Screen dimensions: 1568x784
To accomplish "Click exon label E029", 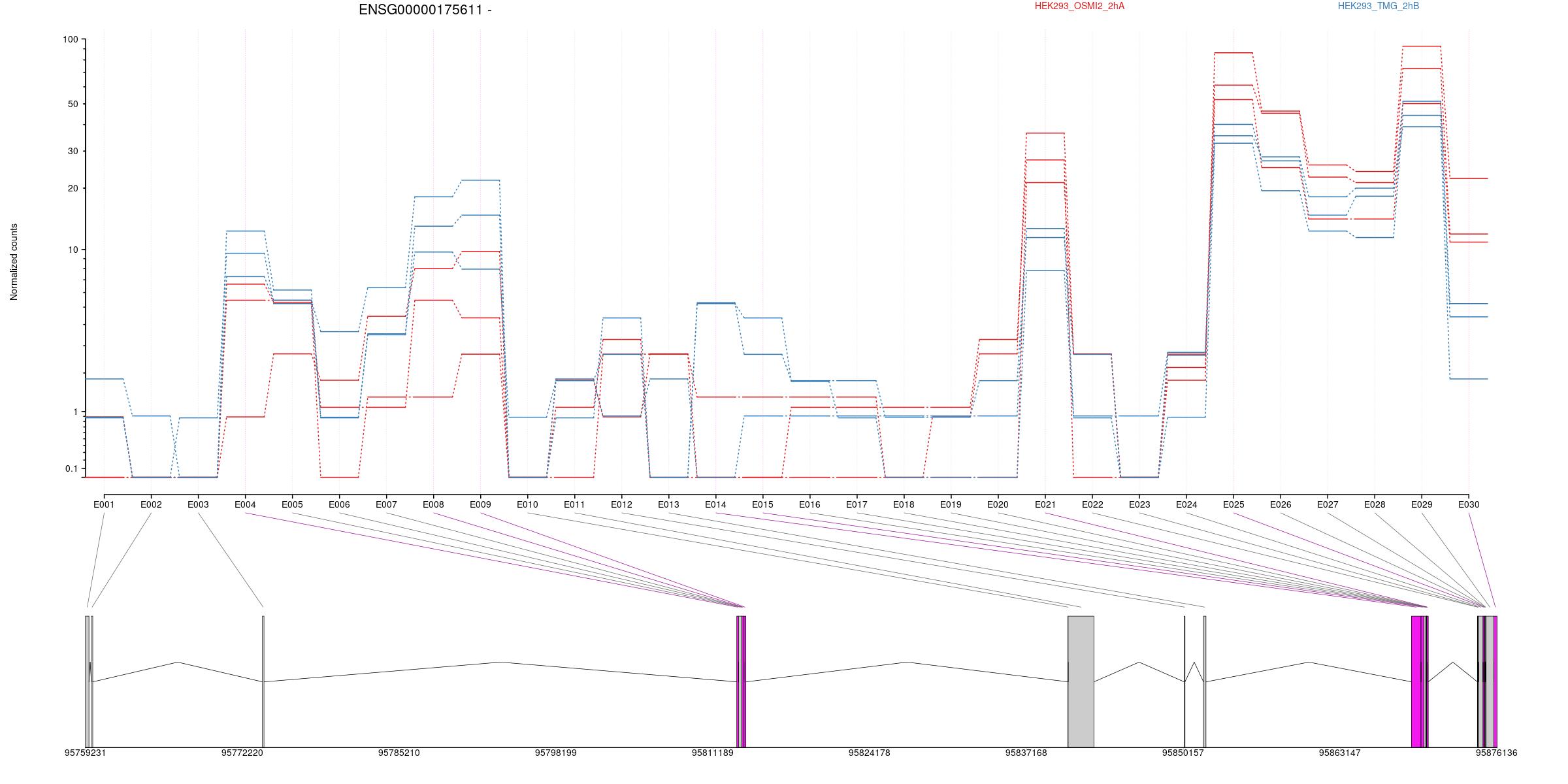I will 1422,504.
